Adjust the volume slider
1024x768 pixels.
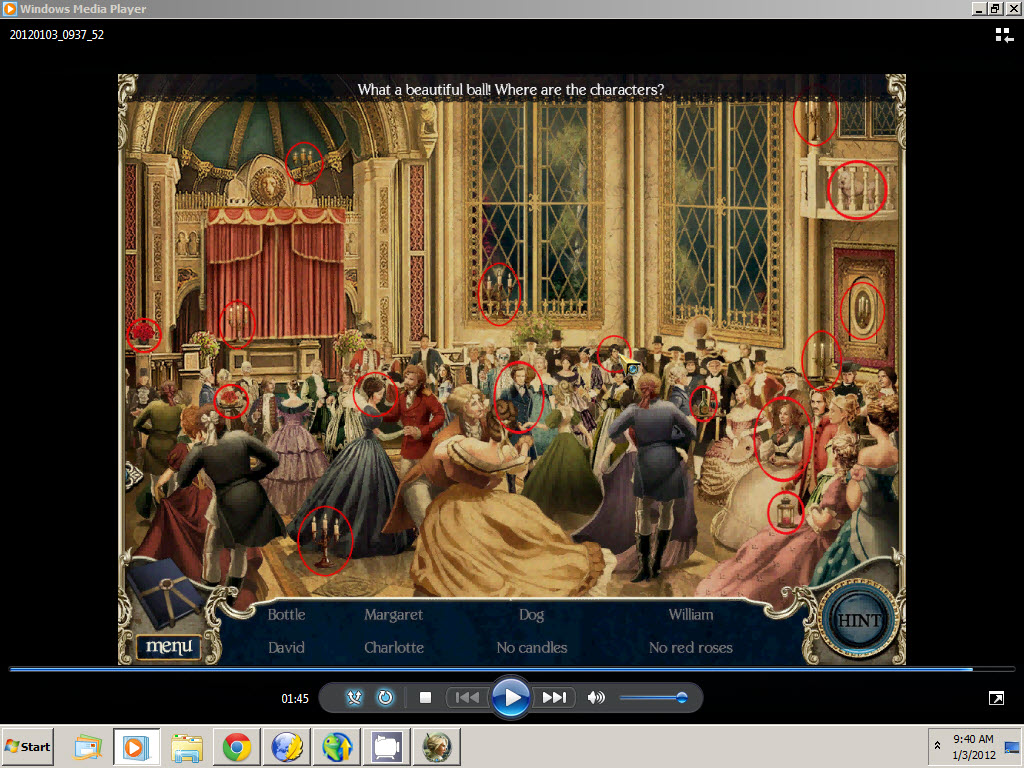click(652, 698)
